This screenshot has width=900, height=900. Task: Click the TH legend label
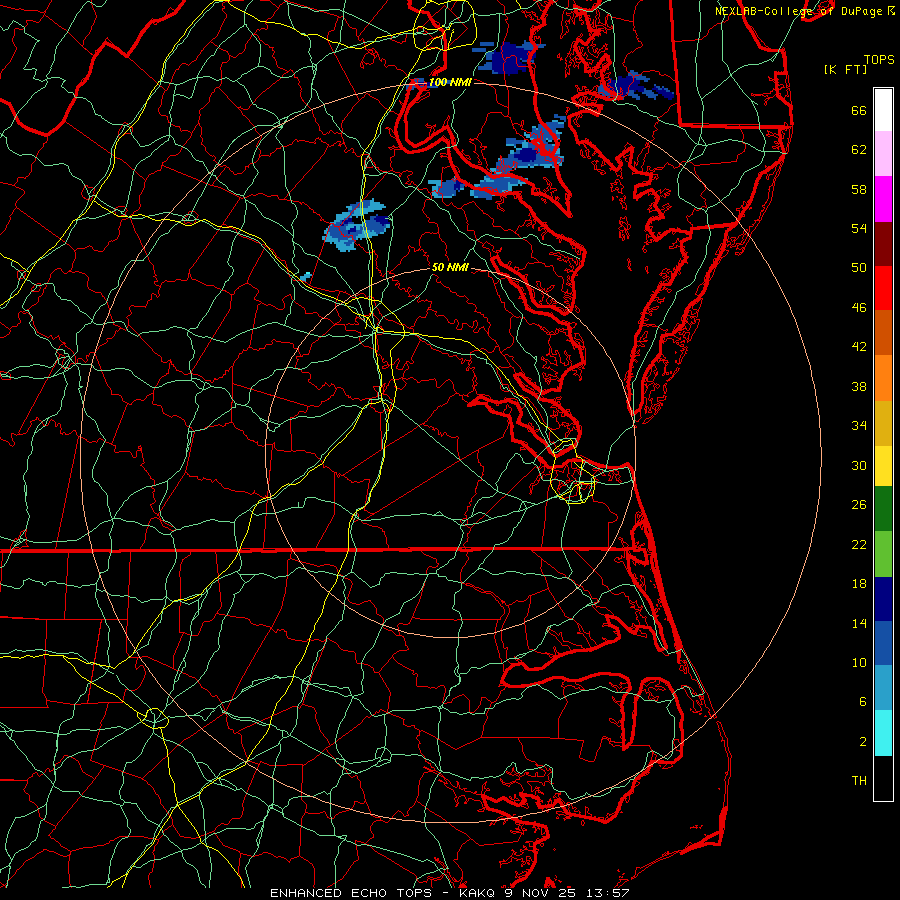click(x=859, y=781)
